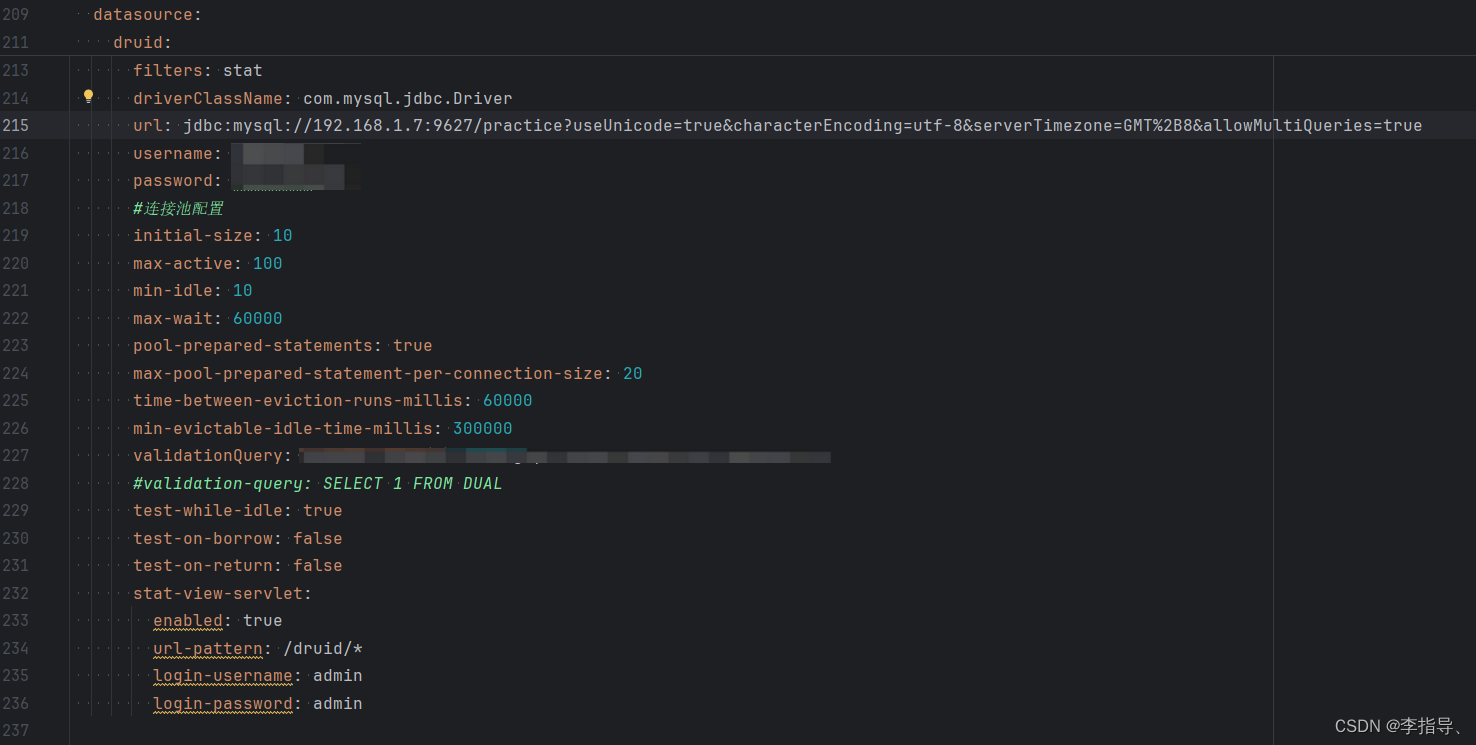
Task: Click 'com.mysql.jdbc.Driver' value
Action: pyautogui.click(x=408, y=98)
